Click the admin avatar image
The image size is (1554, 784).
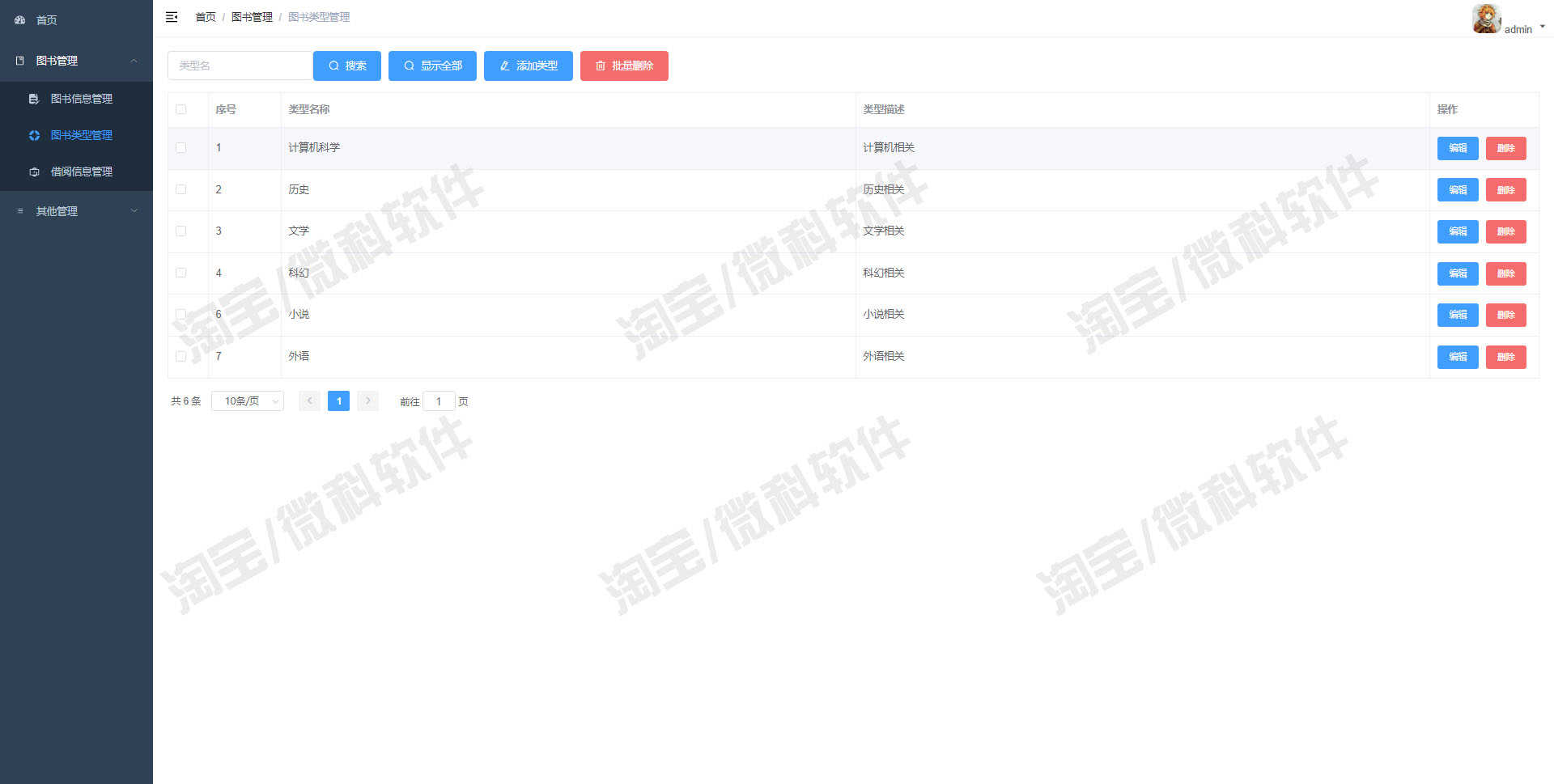click(x=1486, y=19)
